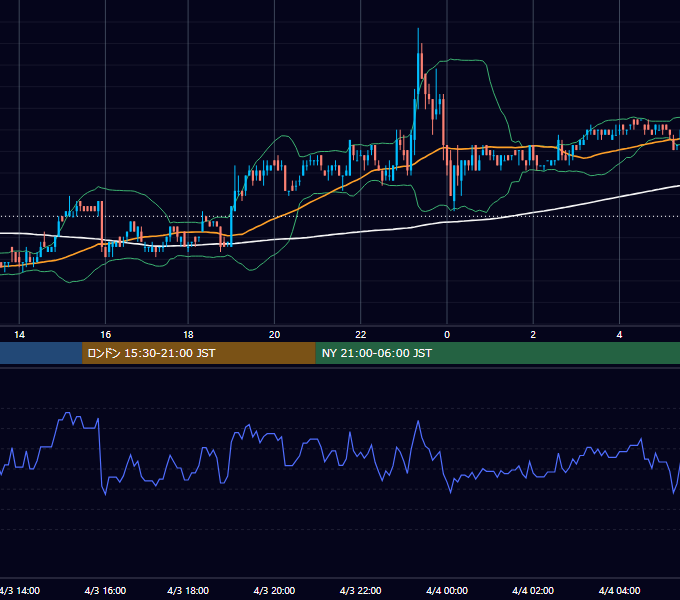Click the London 15:30-21:00 JST session bar
This screenshot has width=680, height=600.
[199, 353]
